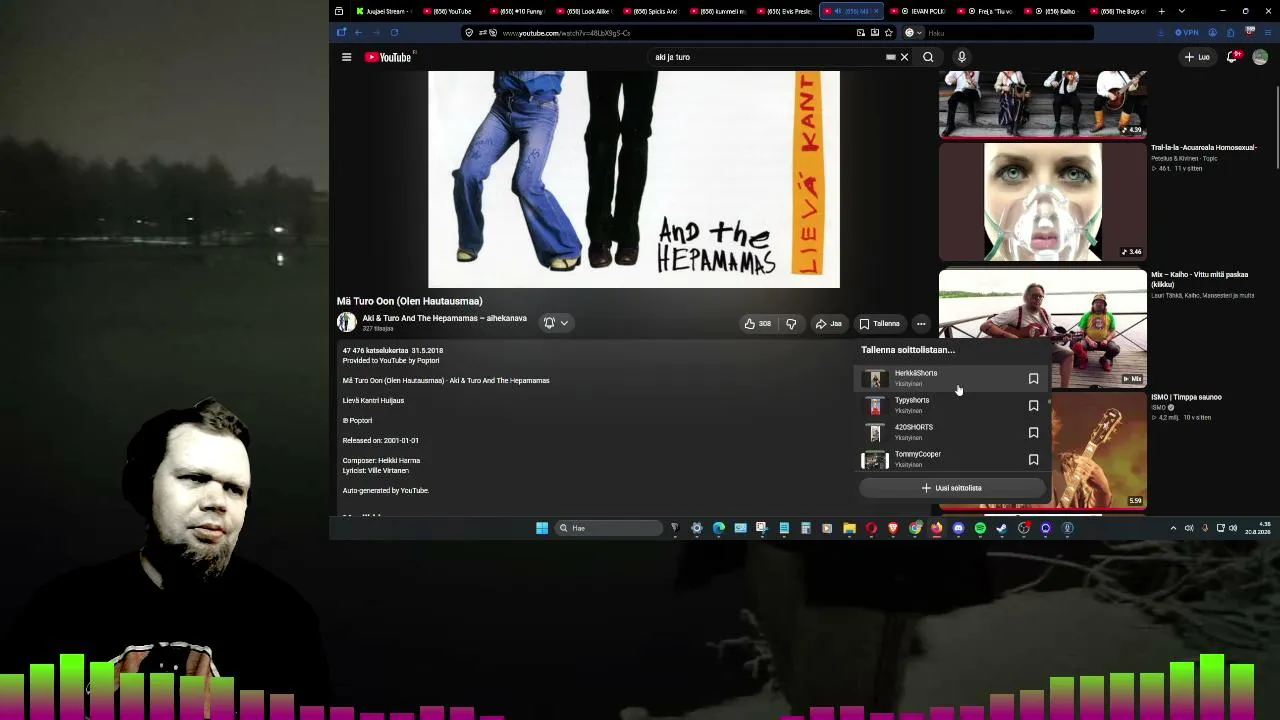
Task: Open Aki & Turo channel avatar
Action: tap(346, 322)
